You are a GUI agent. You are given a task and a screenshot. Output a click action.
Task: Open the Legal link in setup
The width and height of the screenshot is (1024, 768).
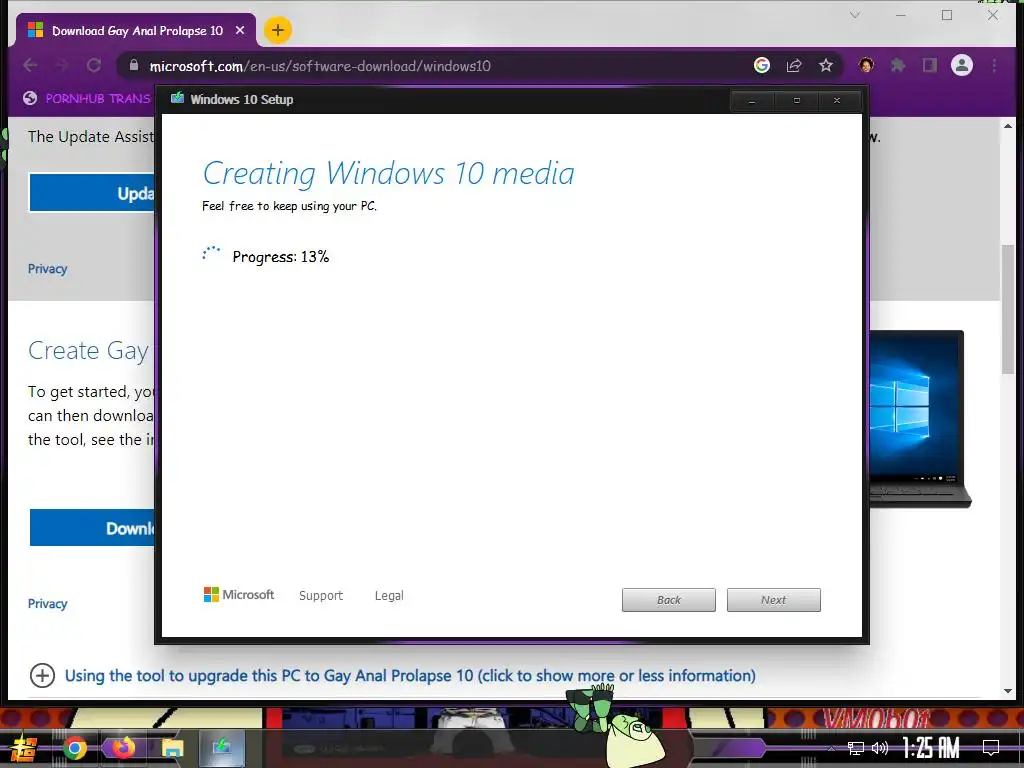389,596
